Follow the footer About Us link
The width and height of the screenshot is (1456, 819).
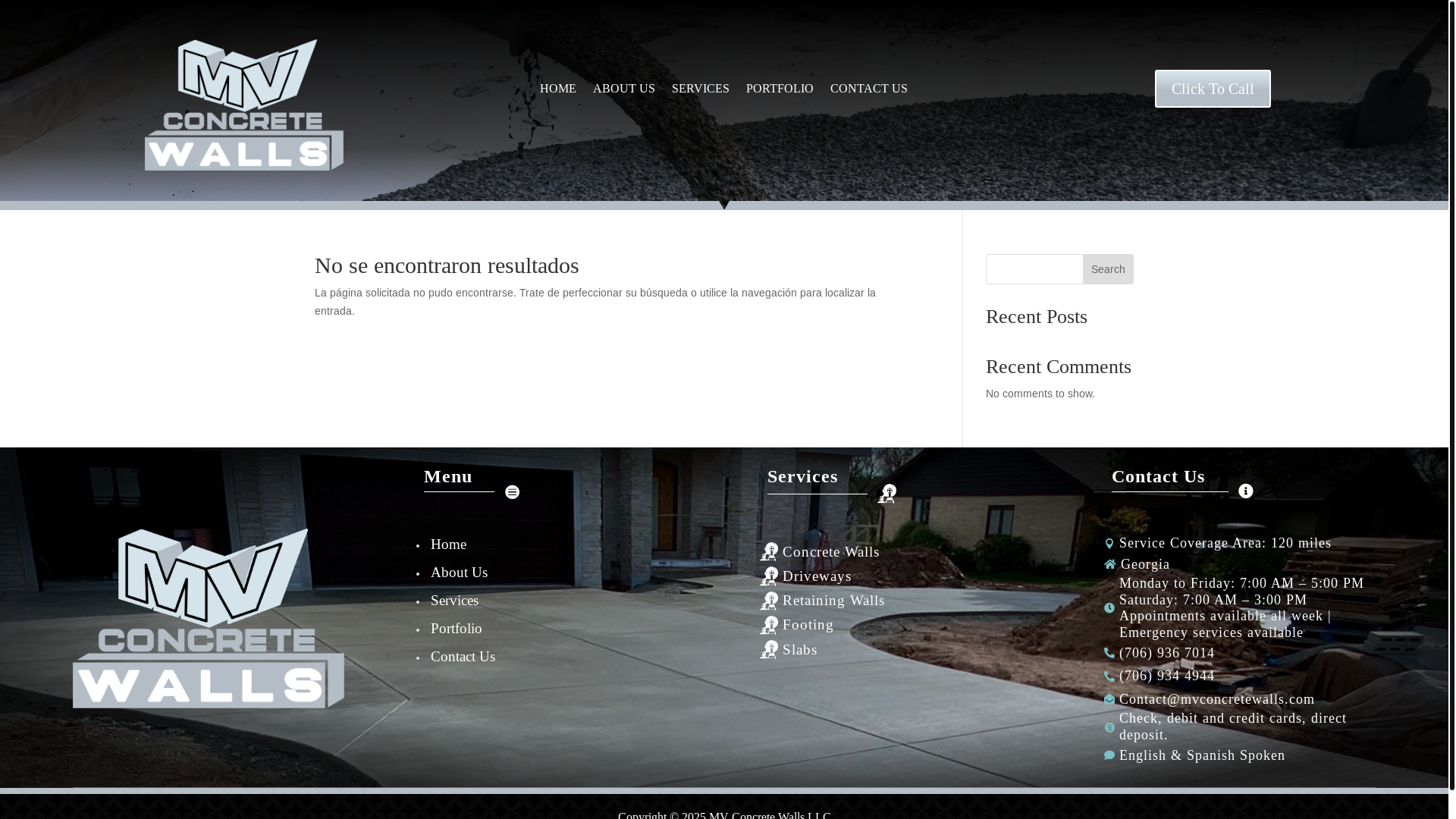460,573
